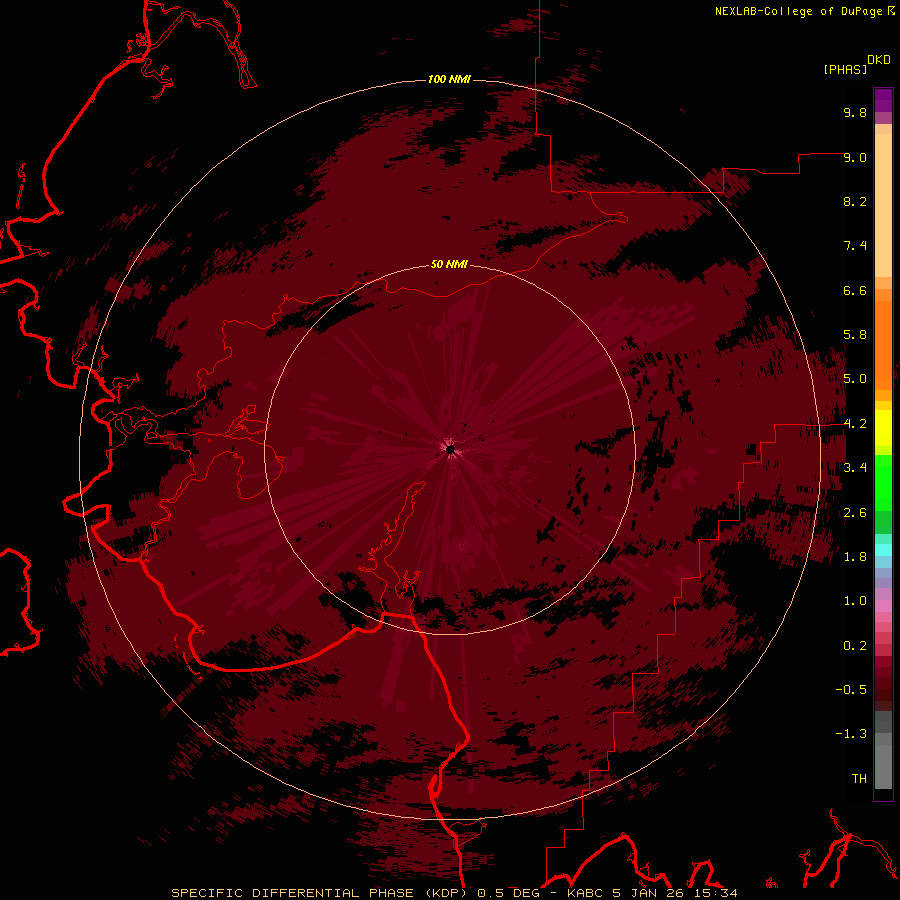The width and height of the screenshot is (900, 900).
Task: Click the 50 NMI range ring label
Action: point(449,265)
